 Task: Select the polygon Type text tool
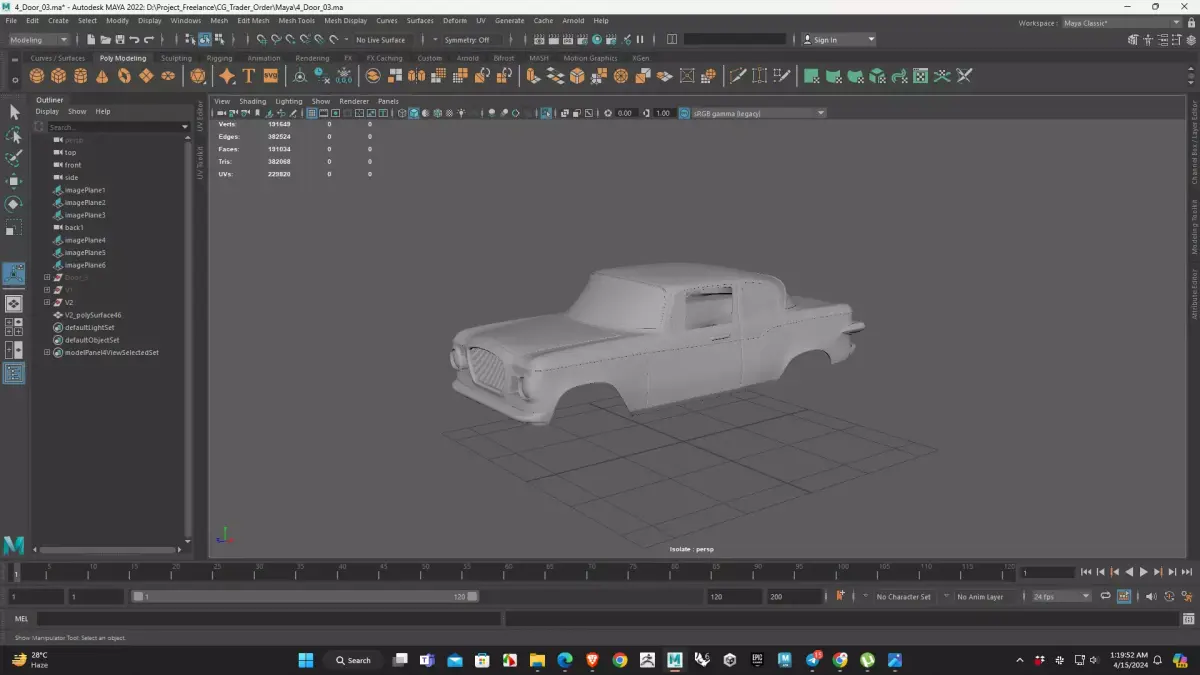(249, 76)
